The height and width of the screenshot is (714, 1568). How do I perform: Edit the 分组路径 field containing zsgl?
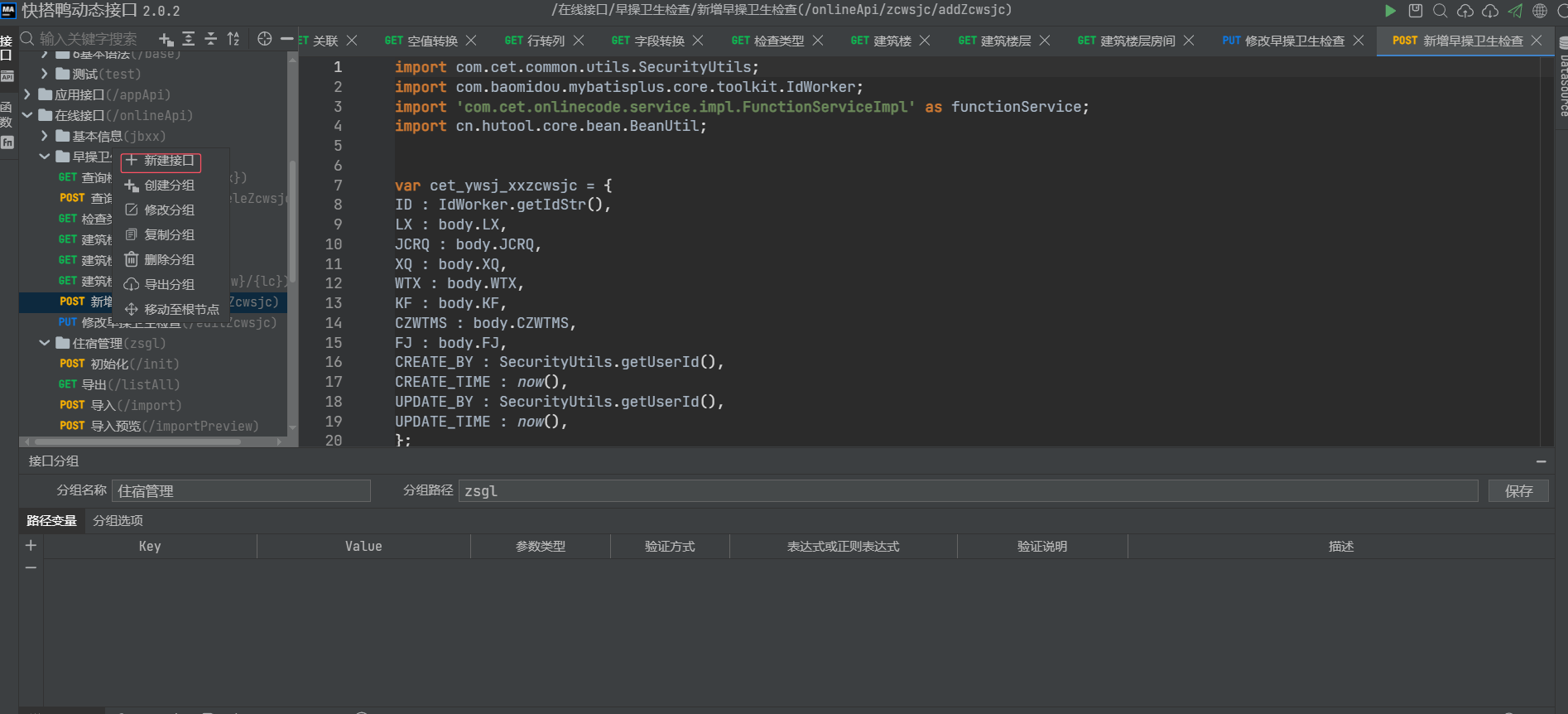(968, 491)
